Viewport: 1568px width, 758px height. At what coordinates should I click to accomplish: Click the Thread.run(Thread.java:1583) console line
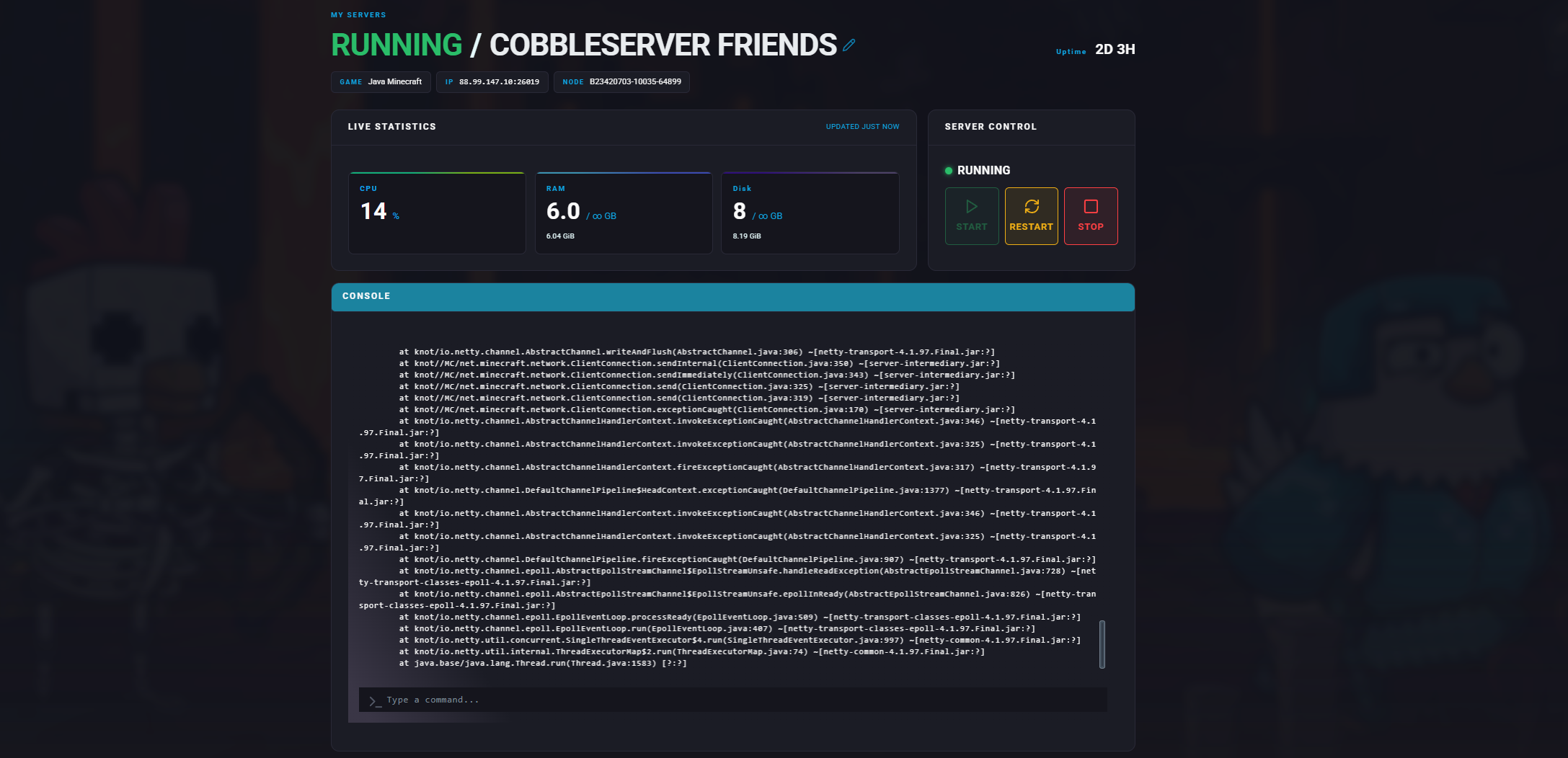(543, 664)
